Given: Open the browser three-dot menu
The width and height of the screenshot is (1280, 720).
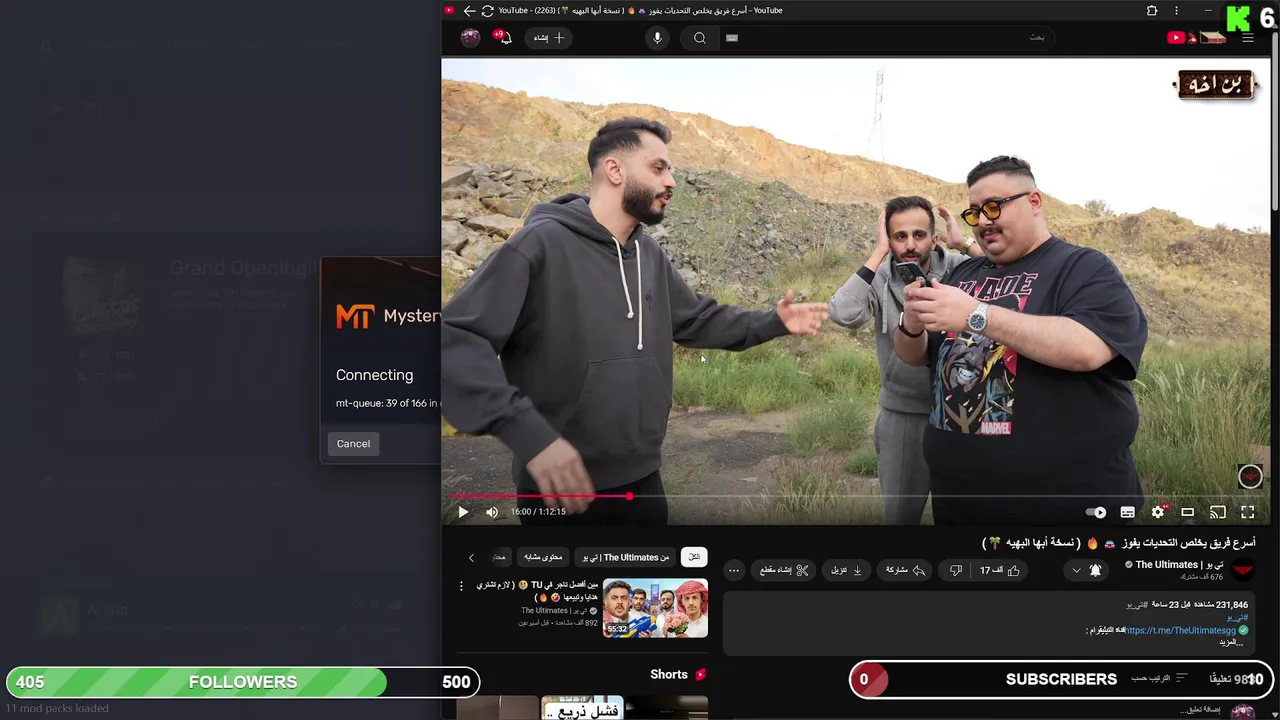Looking at the screenshot, I should point(1176,11).
